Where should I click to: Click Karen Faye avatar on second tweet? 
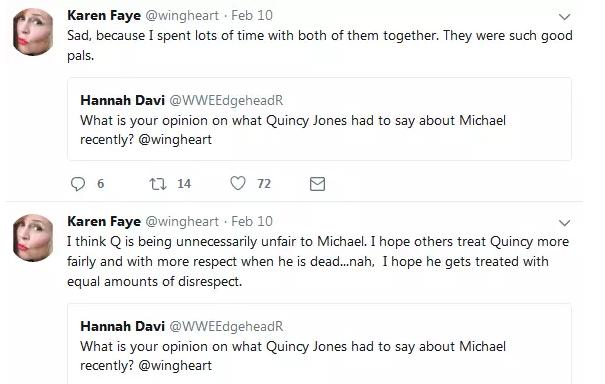point(33,238)
